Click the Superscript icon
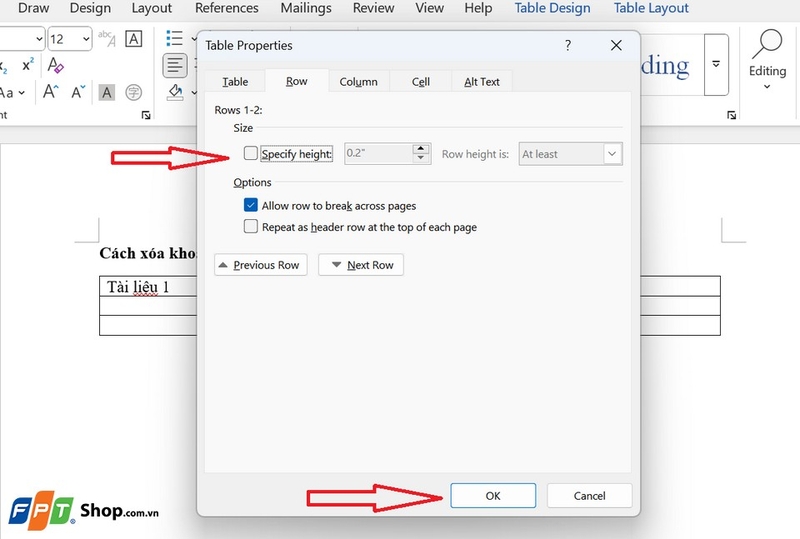The image size is (800, 539). point(28,65)
